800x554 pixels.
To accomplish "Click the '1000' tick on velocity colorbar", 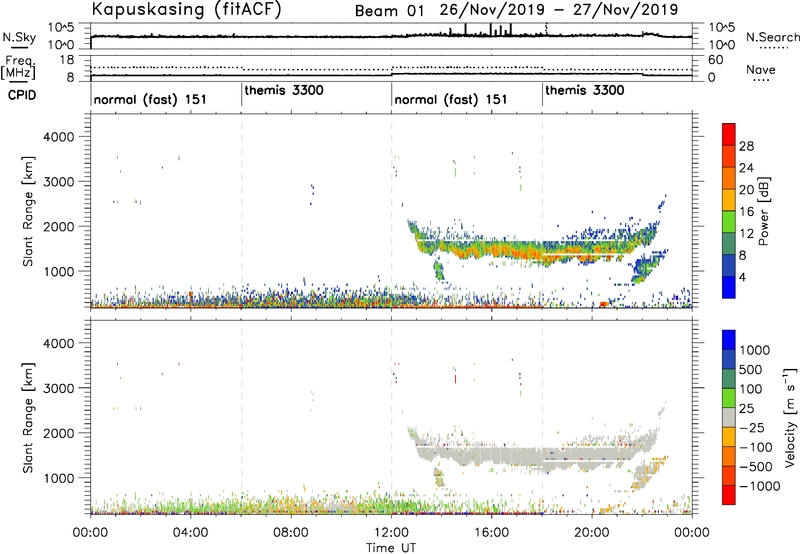I will pyautogui.click(x=754, y=350).
